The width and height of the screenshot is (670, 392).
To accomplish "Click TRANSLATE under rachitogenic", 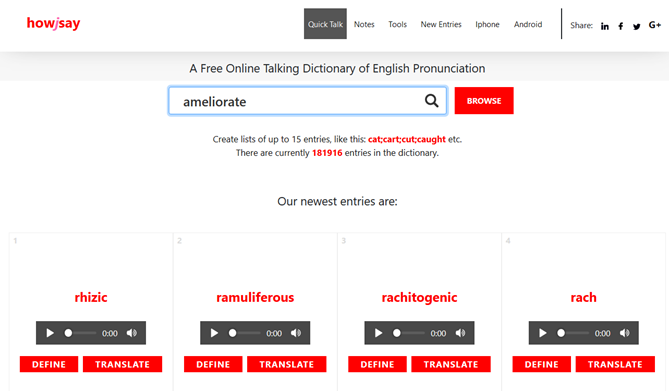I will [451, 364].
